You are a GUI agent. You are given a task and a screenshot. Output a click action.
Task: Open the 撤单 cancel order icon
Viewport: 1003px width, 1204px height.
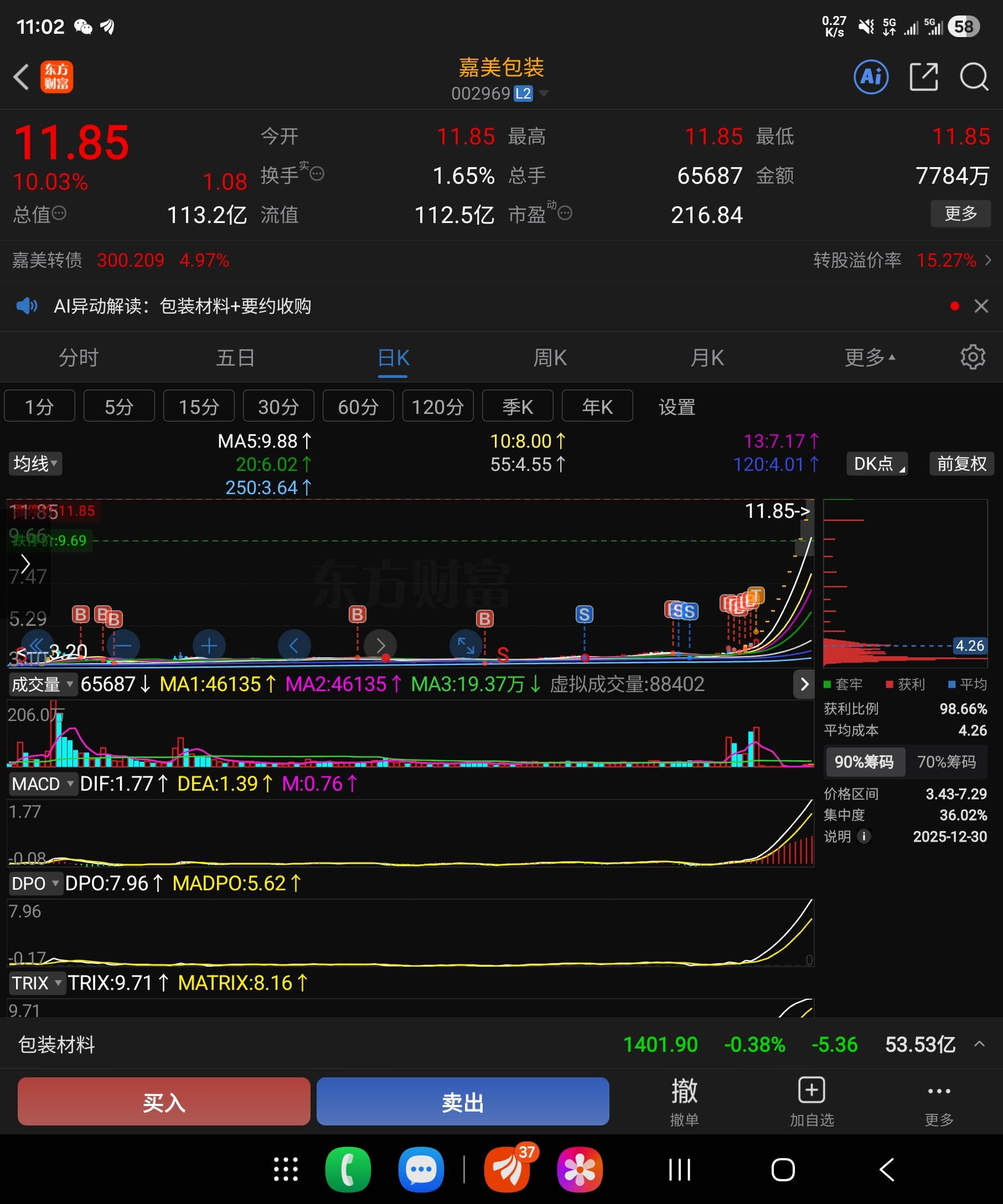[684, 1102]
